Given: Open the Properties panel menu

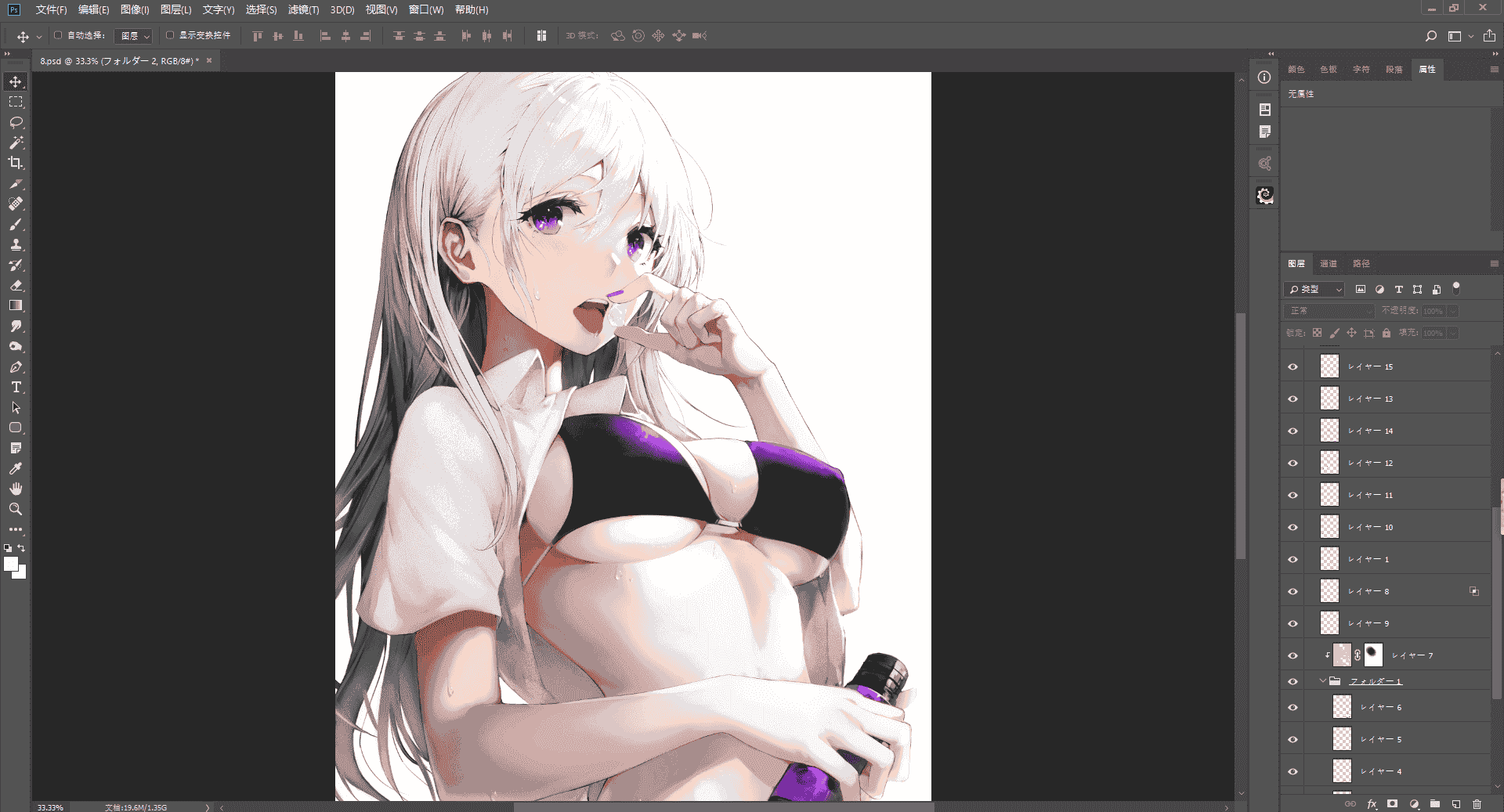Looking at the screenshot, I should (1494, 70).
